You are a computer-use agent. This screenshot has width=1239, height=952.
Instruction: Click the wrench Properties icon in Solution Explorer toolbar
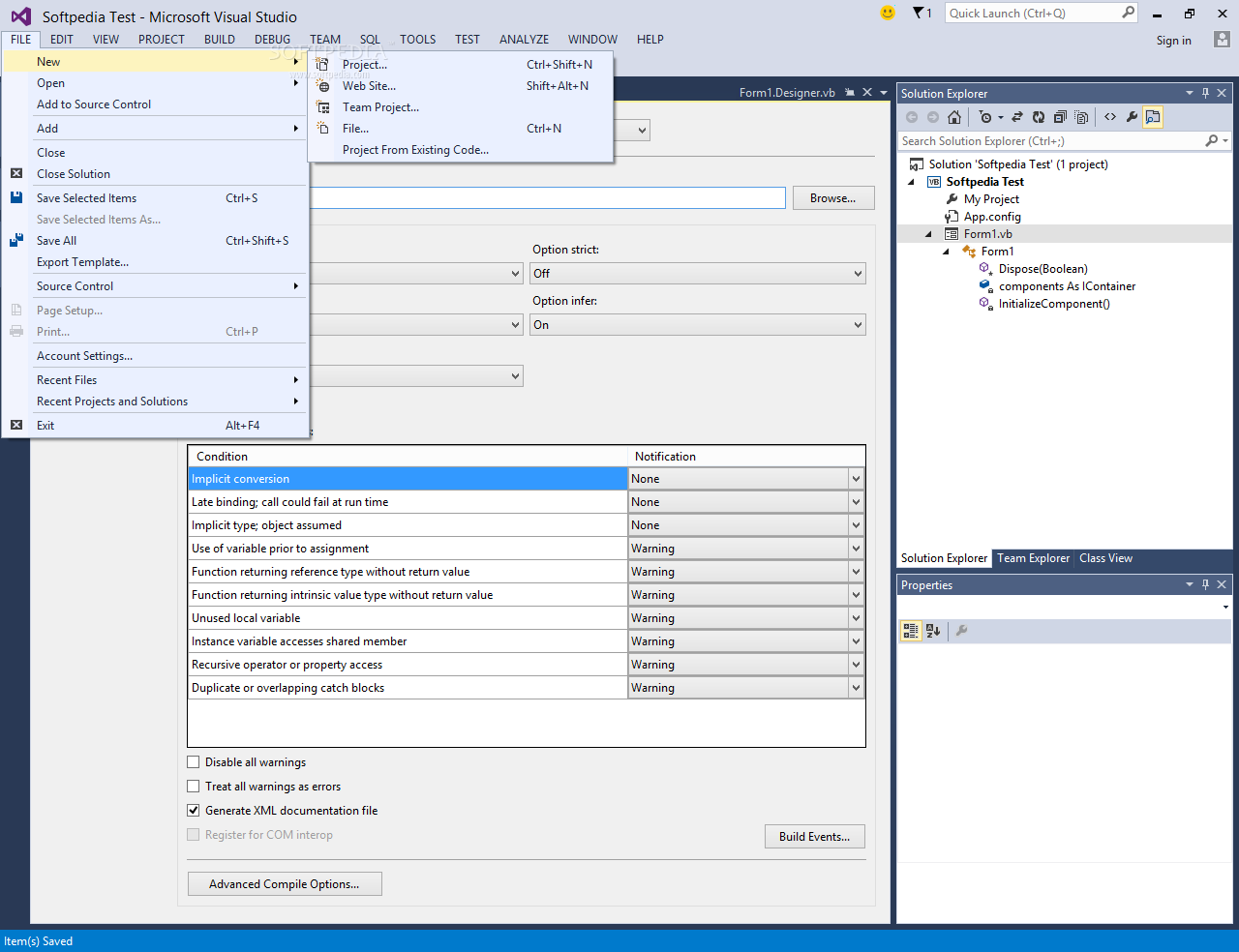[x=1132, y=117]
